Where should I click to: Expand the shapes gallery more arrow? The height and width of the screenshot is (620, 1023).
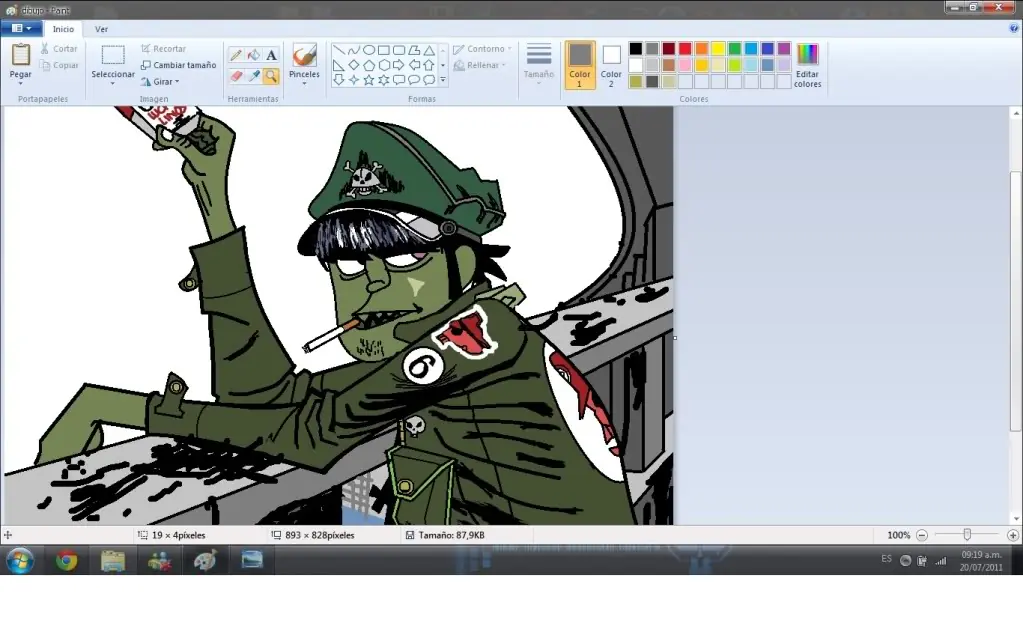point(443,80)
